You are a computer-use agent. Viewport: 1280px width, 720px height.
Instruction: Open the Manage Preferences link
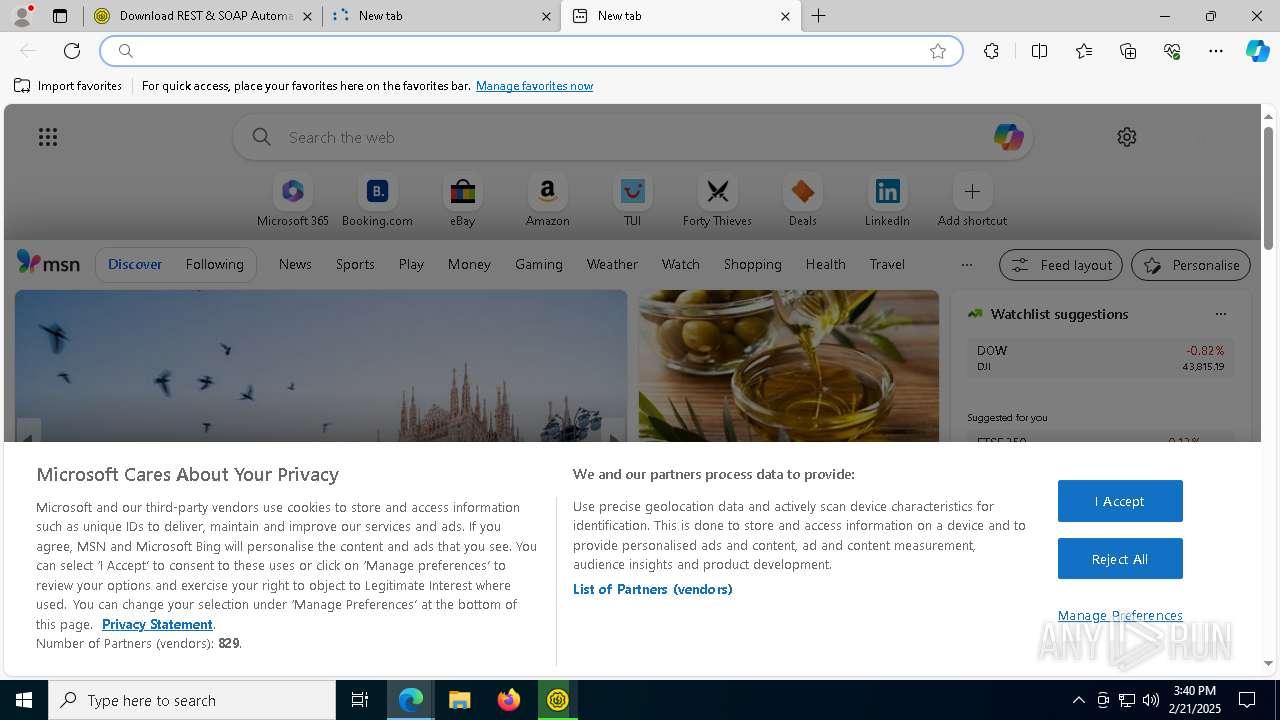[1120, 615]
